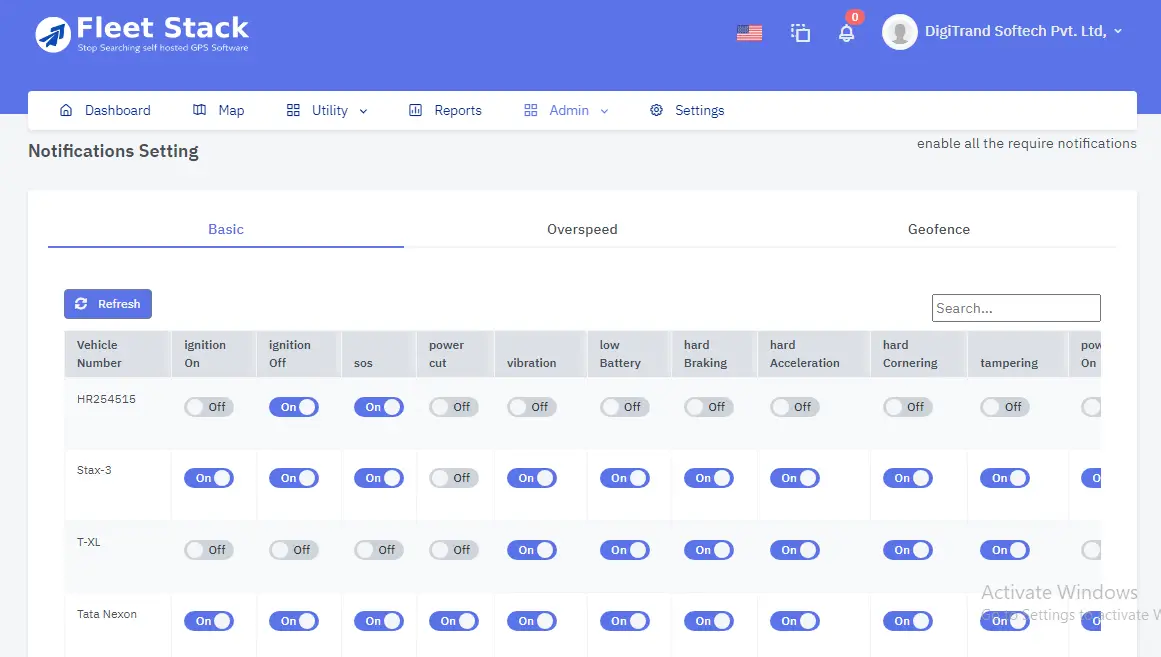The image size is (1161, 657).
Task: Enable power cut for T-XL
Action: [x=454, y=550]
